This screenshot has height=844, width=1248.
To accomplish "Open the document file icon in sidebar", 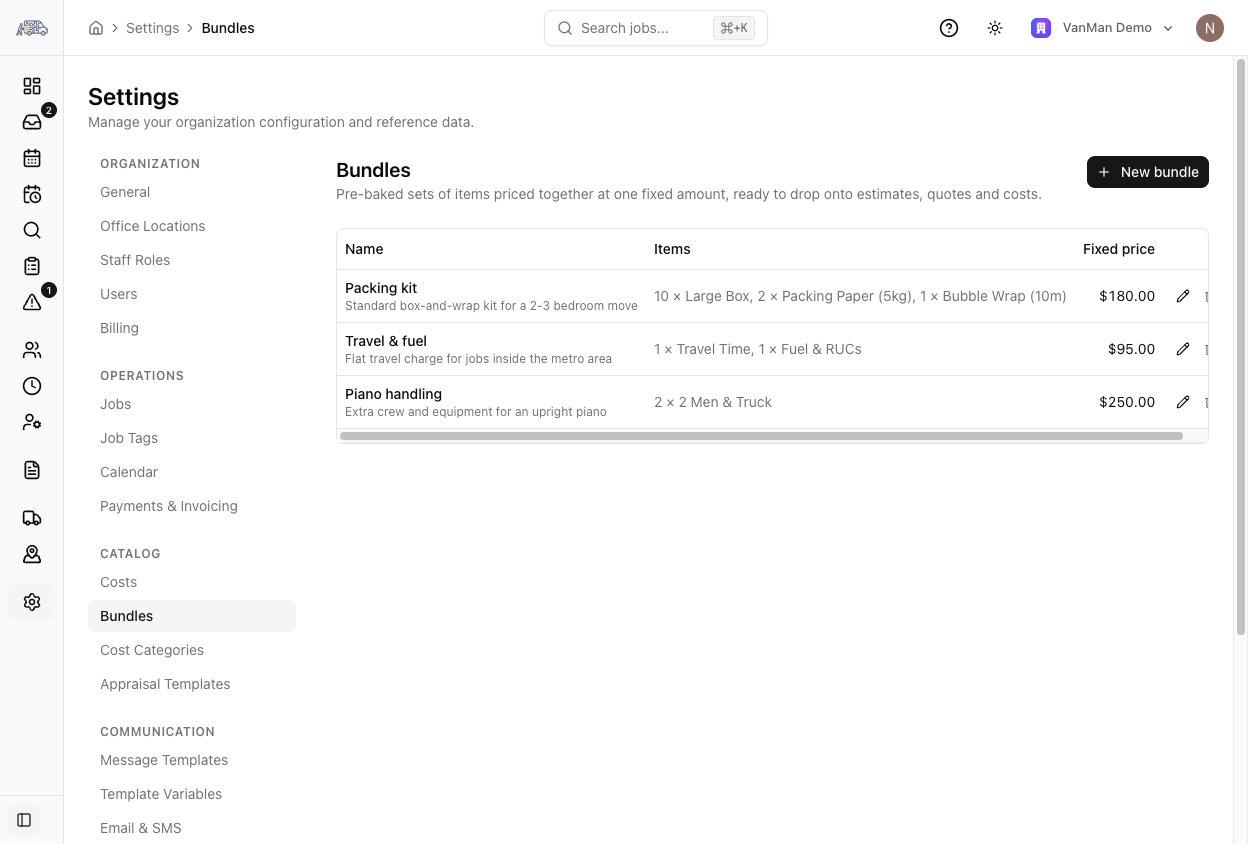I will tap(32, 470).
